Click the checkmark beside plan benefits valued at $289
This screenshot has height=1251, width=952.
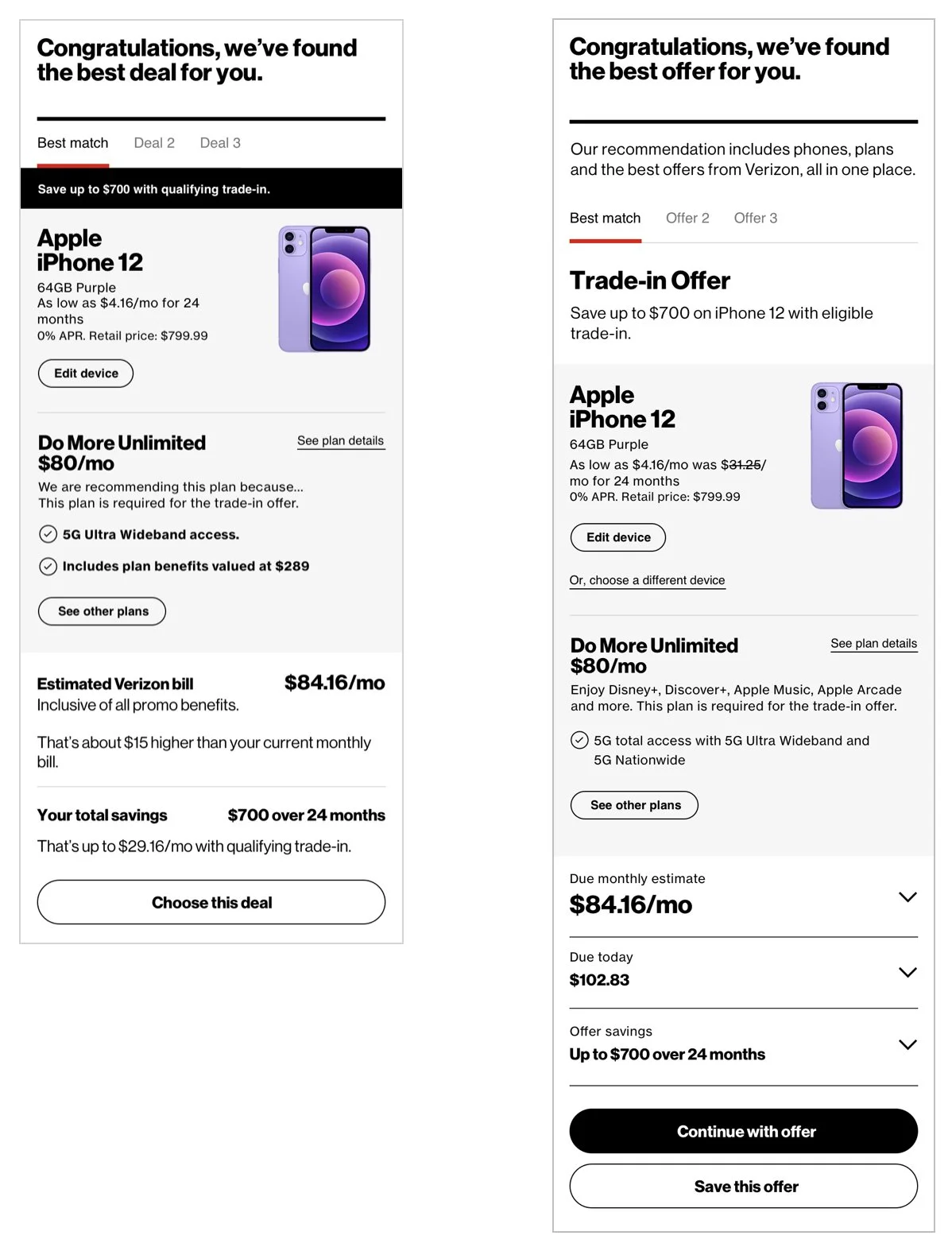(x=48, y=566)
